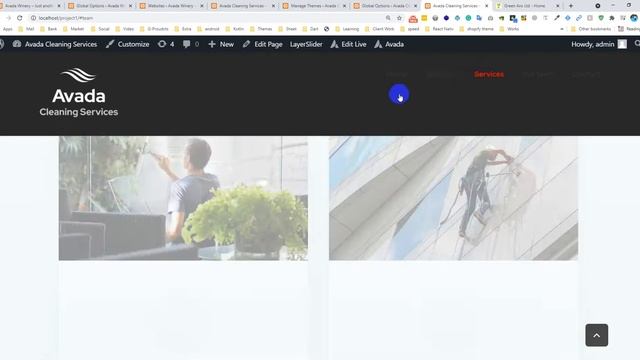Click the scroll-to-top arrow button
This screenshot has width=640, height=360.
(x=596, y=335)
